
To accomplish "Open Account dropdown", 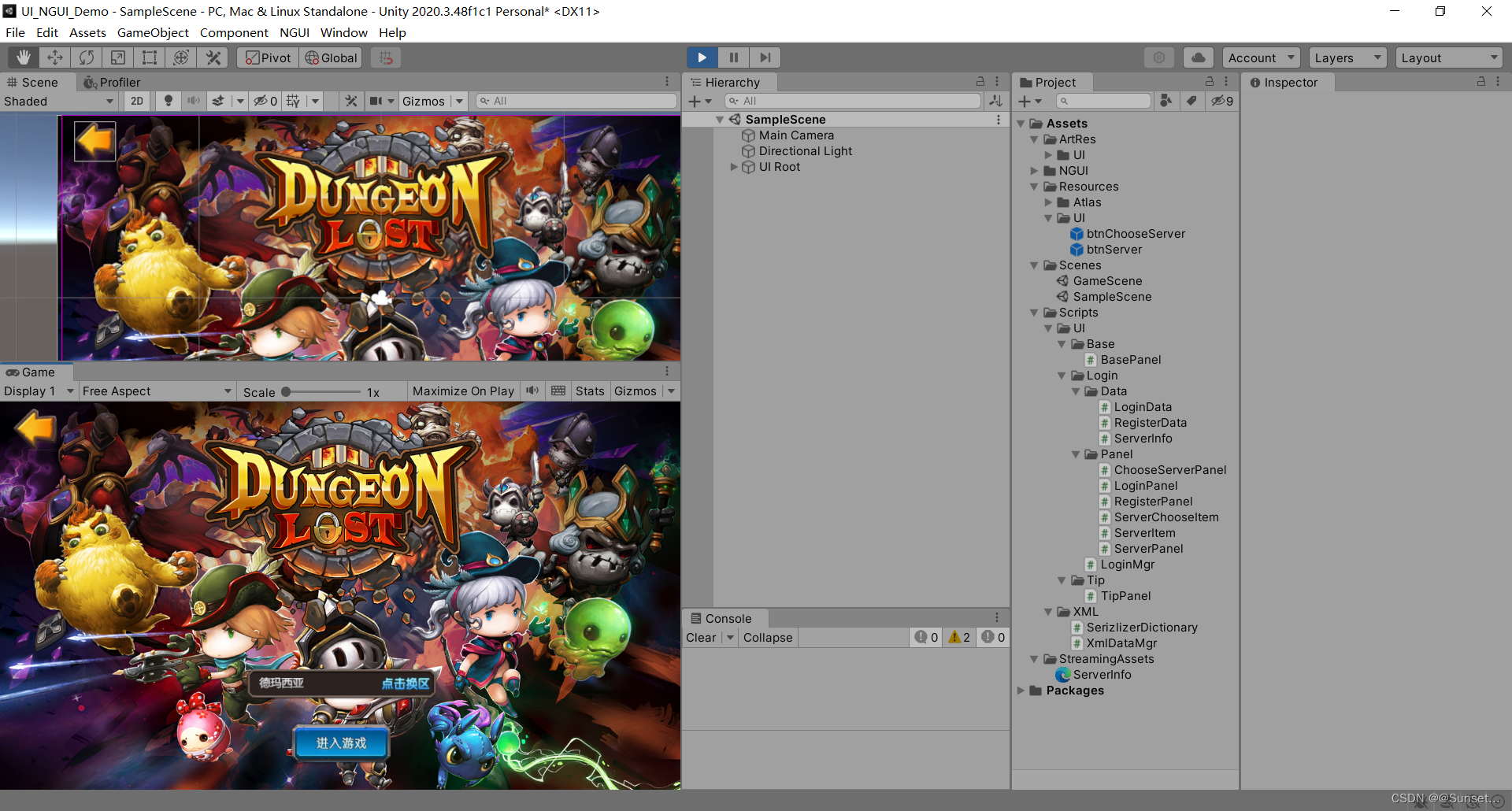I will click(x=1261, y=57).
